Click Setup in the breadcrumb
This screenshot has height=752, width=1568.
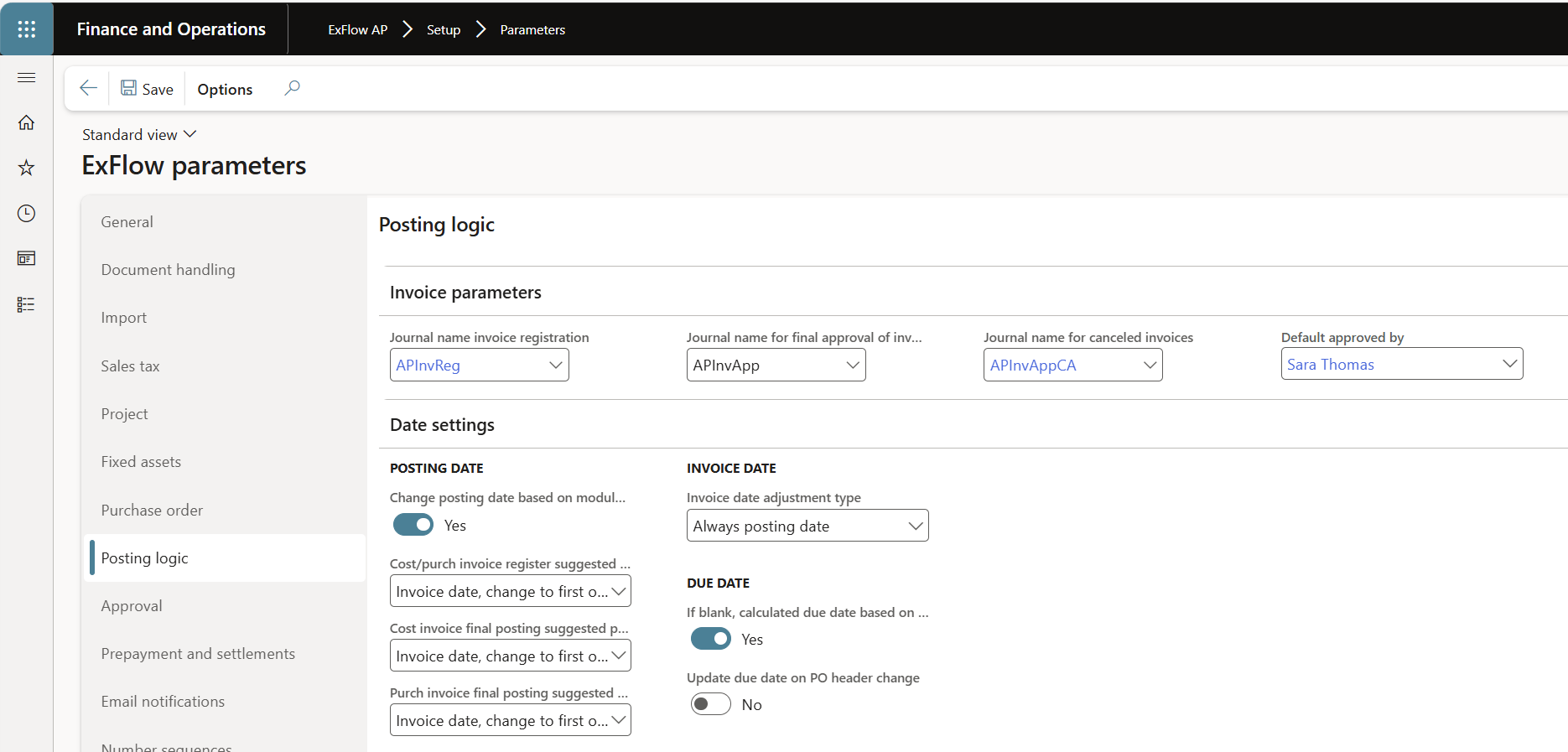tap(443, 29)
